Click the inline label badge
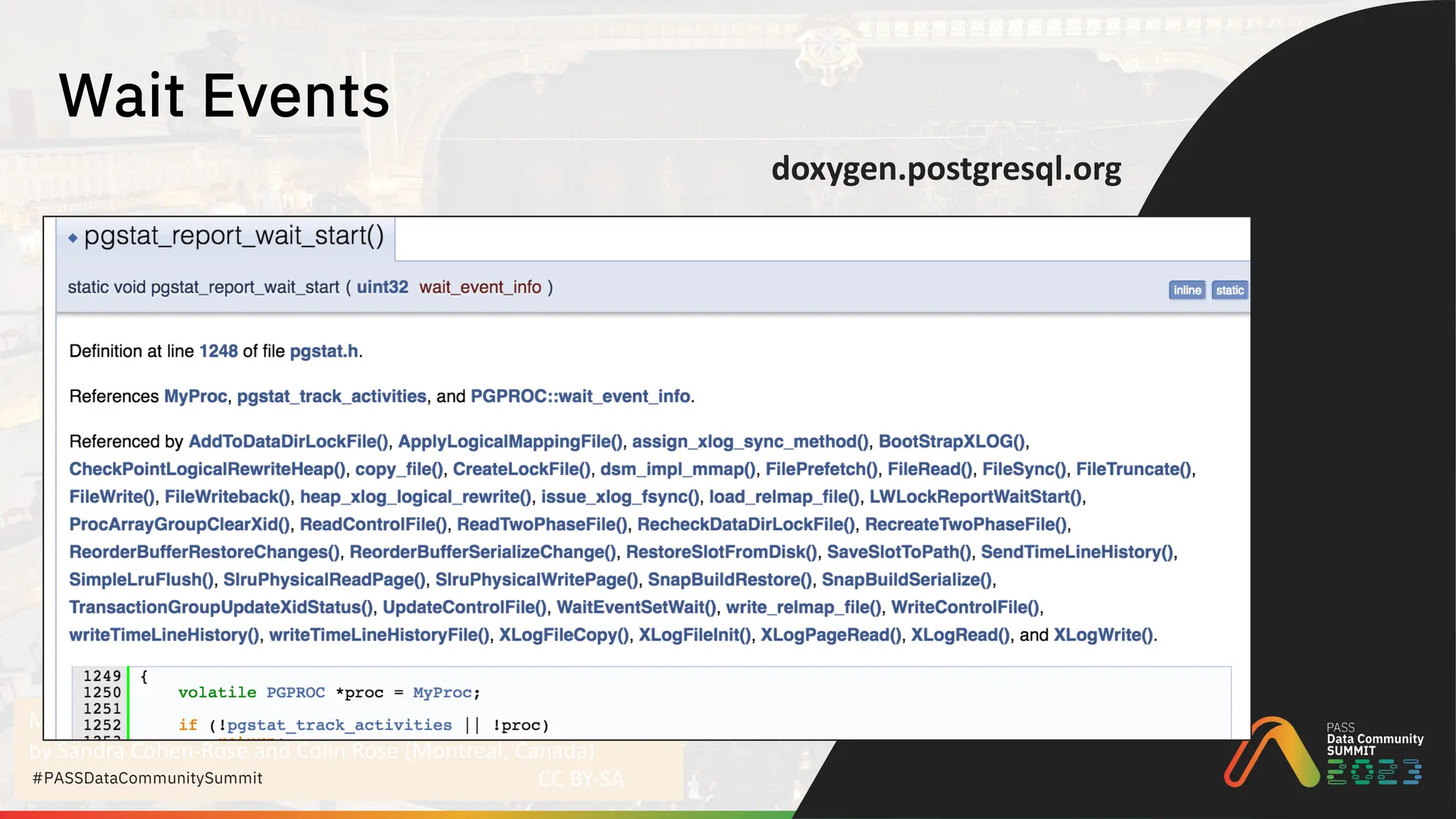Screen dimensions: 1456x819 [x=1187, y=290]
